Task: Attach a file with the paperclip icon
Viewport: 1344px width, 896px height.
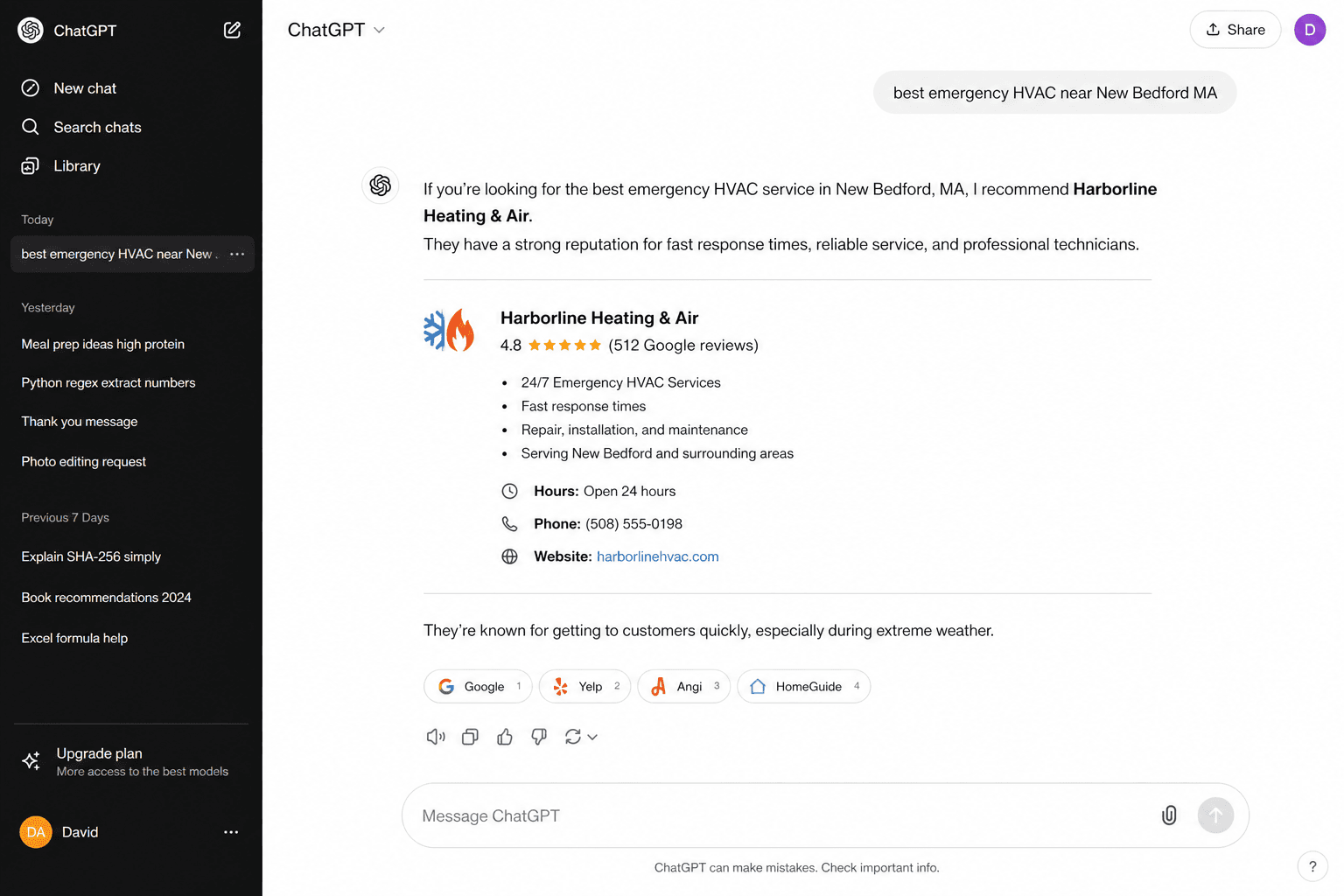Action: click(1169, 815)
